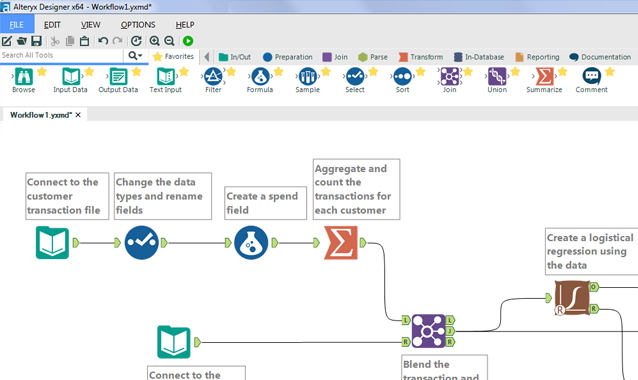This screenshot has height=380, width=638.
Task: Toggle favorite star on Summarize tool
Action: (x=562, y=72)
